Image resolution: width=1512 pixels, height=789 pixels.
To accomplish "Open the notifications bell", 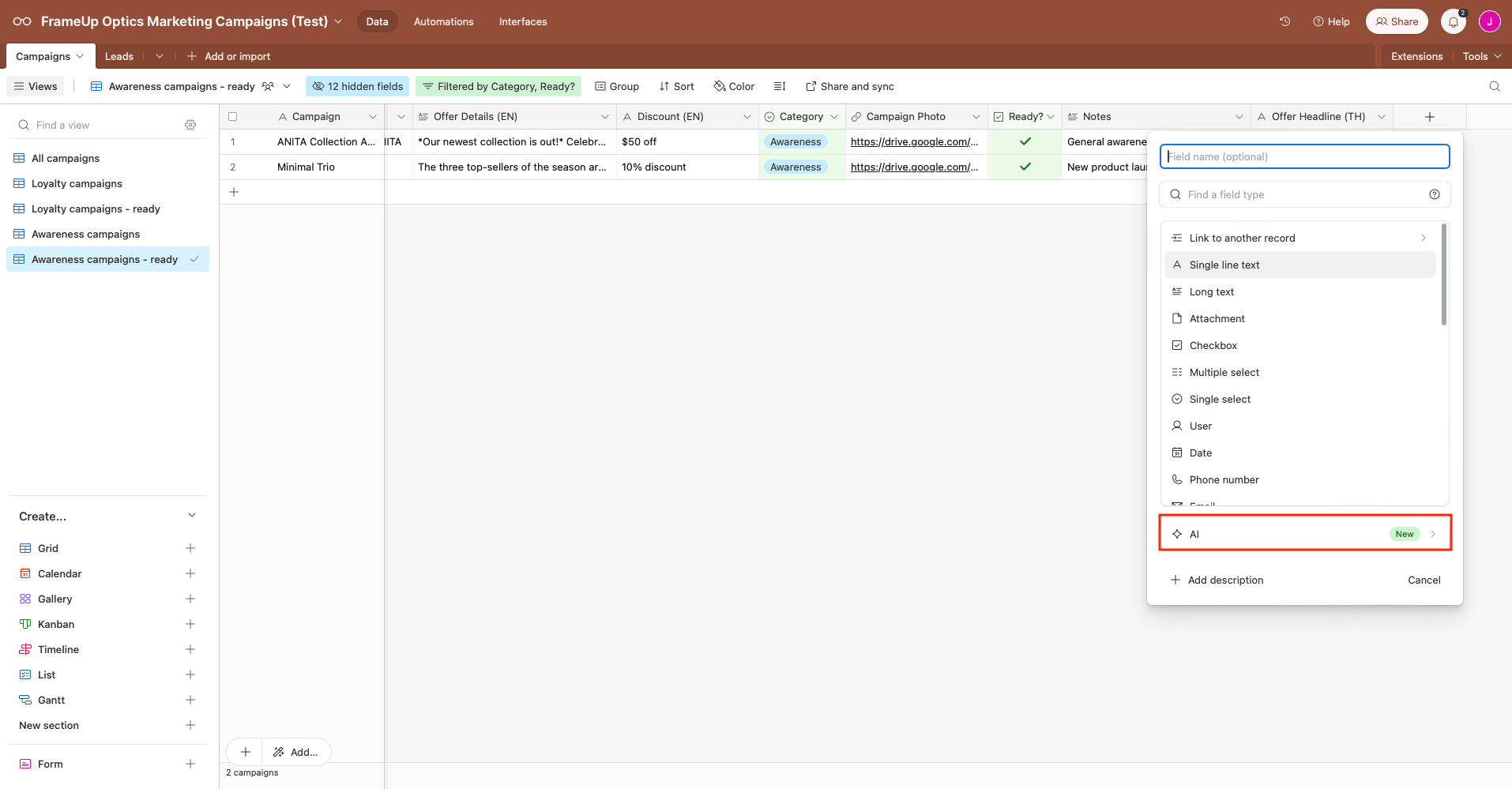I will click(1452, 21).
